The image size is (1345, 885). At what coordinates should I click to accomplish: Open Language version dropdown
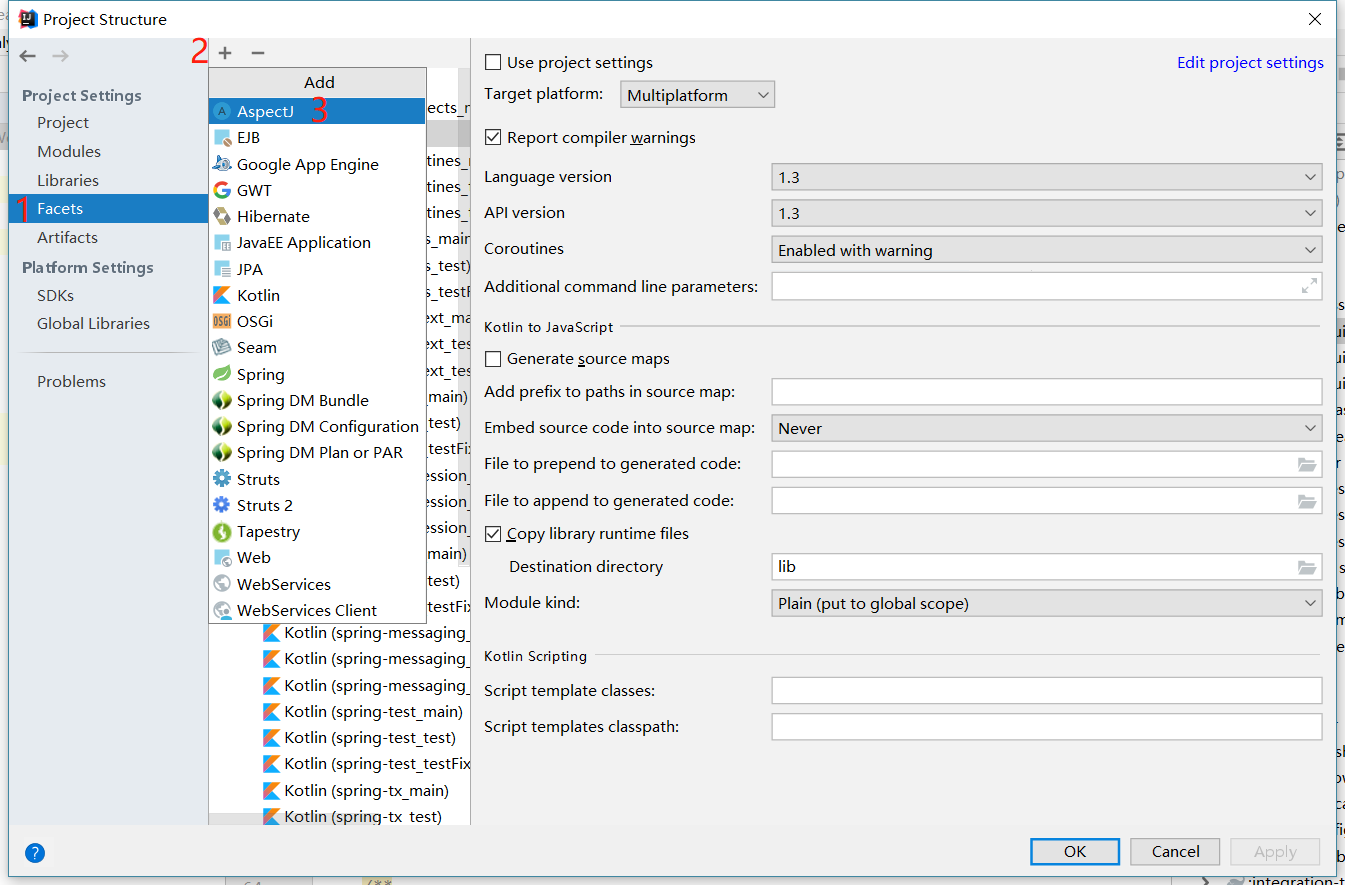tap(1047, 177)
